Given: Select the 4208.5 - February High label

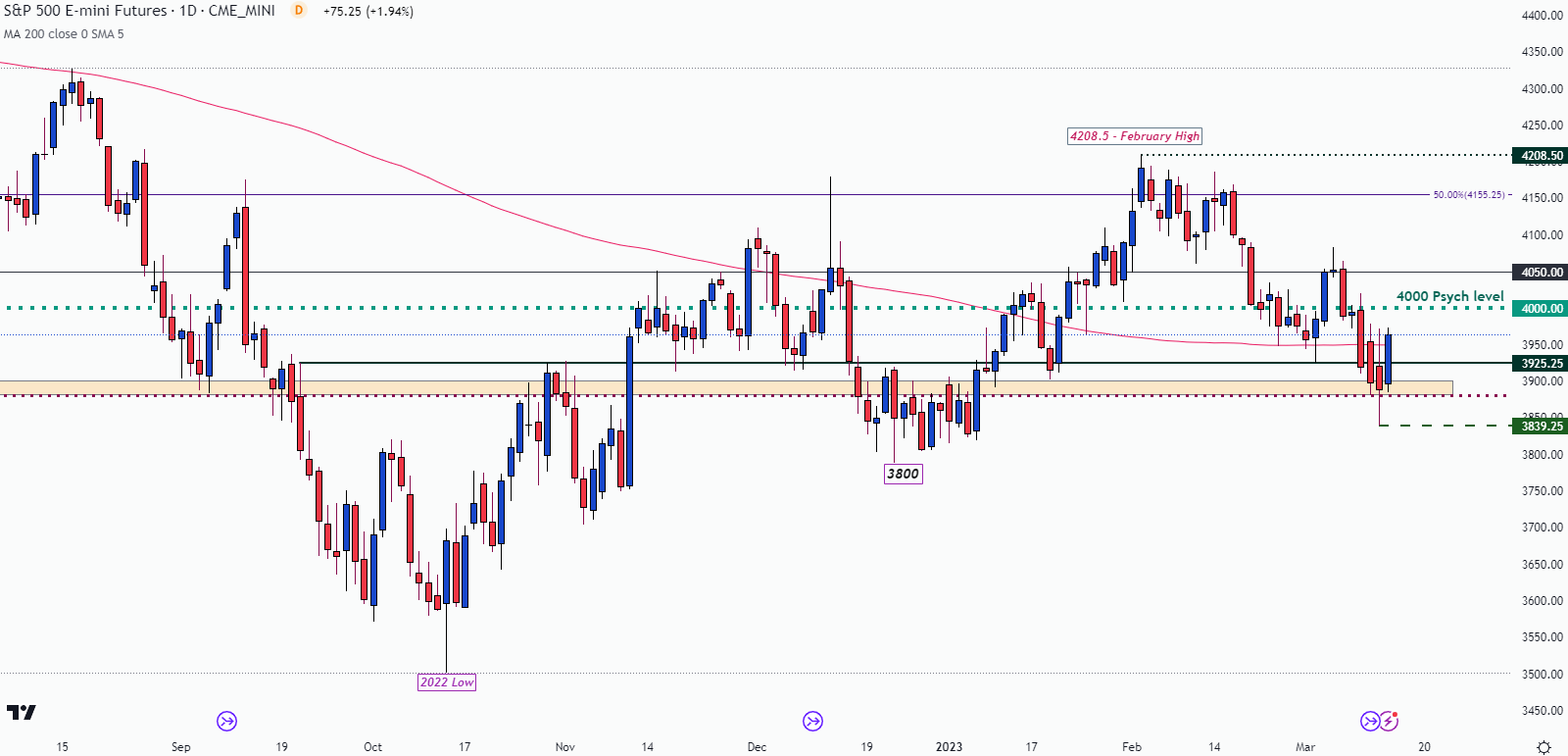Looking at the screenshot, I should [x=1135, y=136].
